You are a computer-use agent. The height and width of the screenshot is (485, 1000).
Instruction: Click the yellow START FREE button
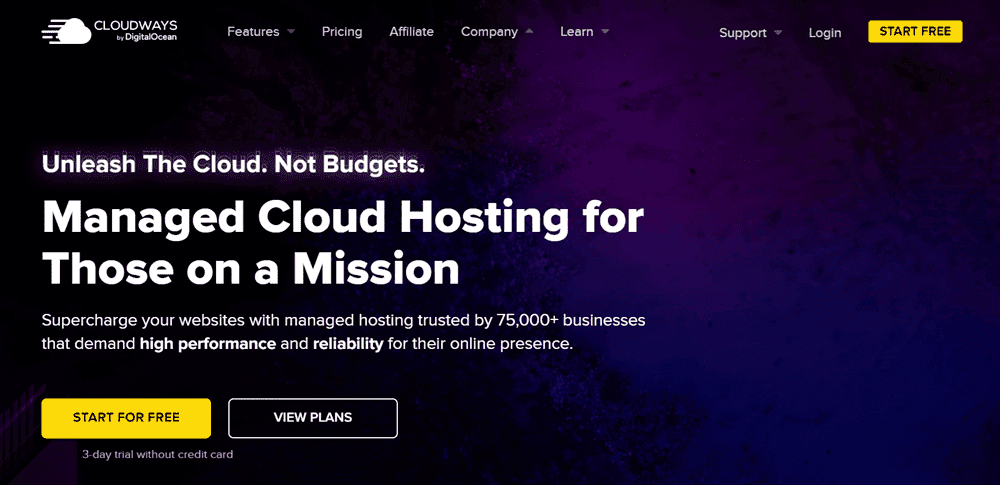pyautogui.click(x=915, y=31)
